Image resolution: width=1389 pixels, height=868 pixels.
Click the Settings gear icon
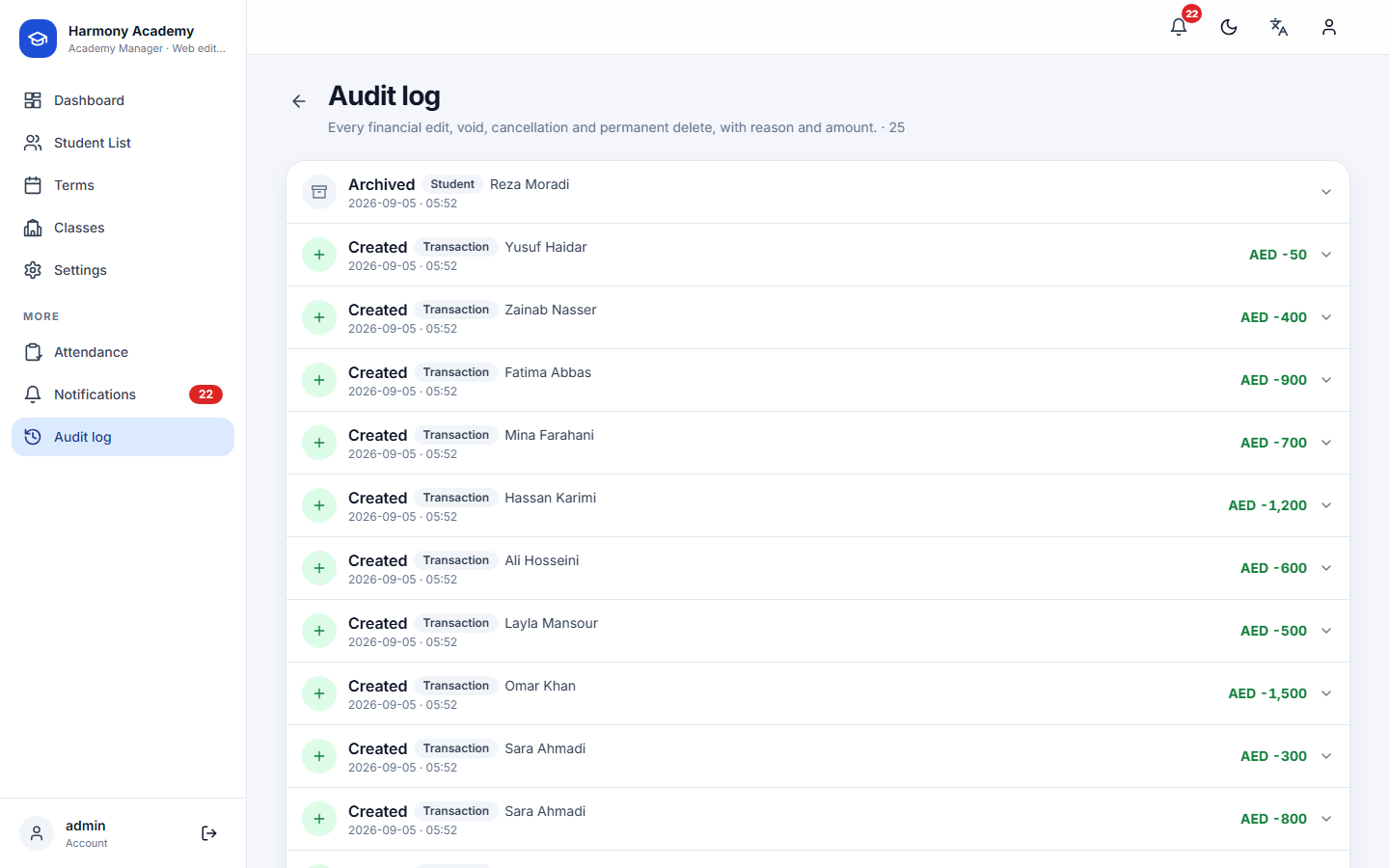coord(33,270)
